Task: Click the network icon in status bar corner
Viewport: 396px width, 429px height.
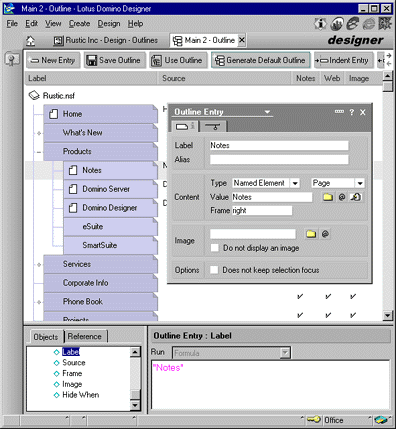Action: click(380, 420)
